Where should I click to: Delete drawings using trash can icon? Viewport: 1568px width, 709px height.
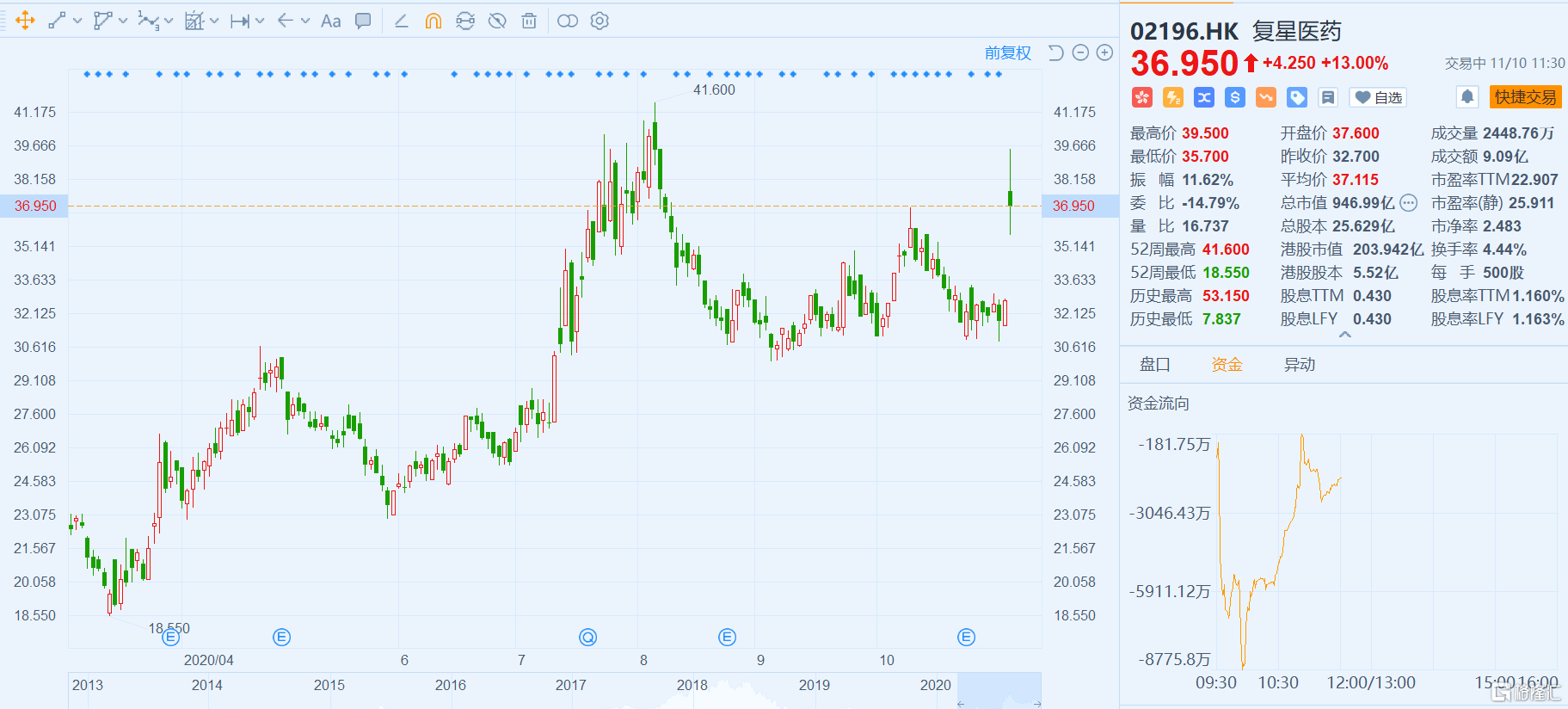pyautogui.click(x=529, y=21)
